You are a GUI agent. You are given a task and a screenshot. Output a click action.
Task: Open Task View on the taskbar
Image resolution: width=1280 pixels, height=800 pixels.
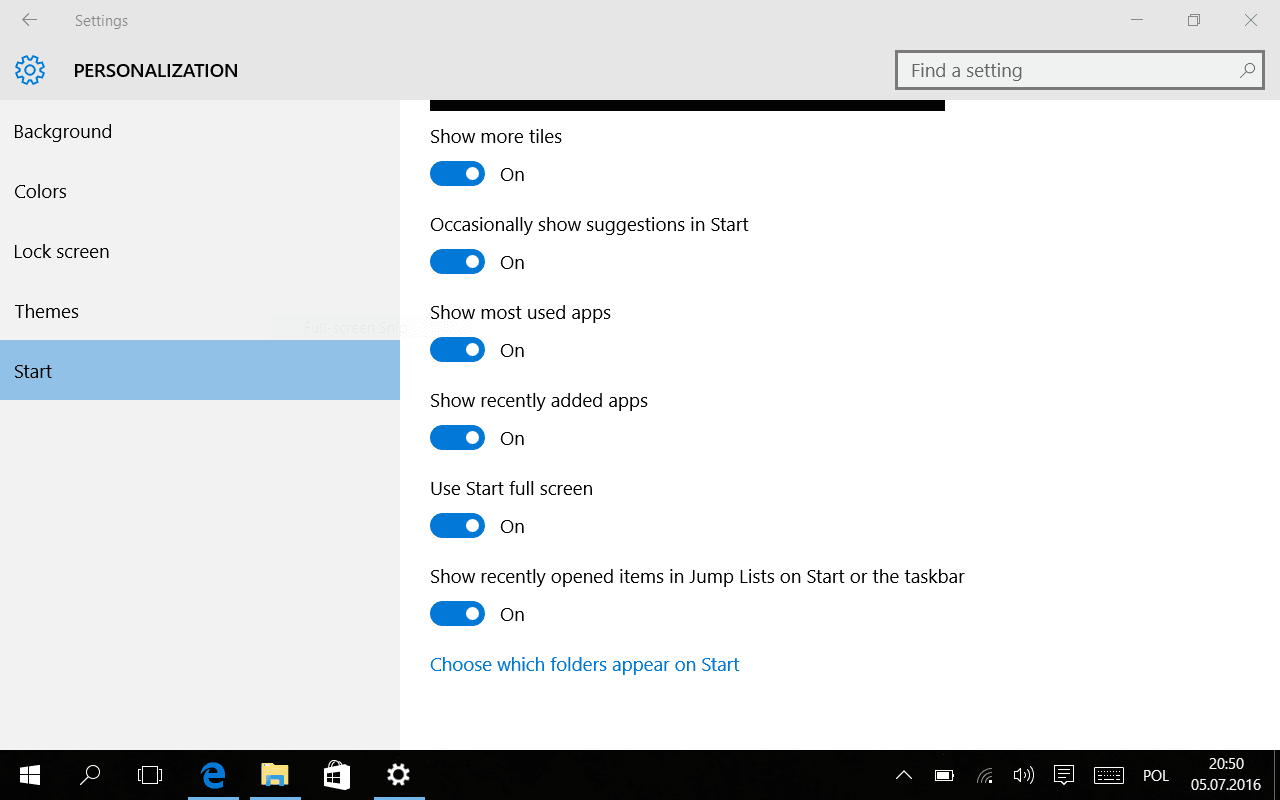point(150,775)
